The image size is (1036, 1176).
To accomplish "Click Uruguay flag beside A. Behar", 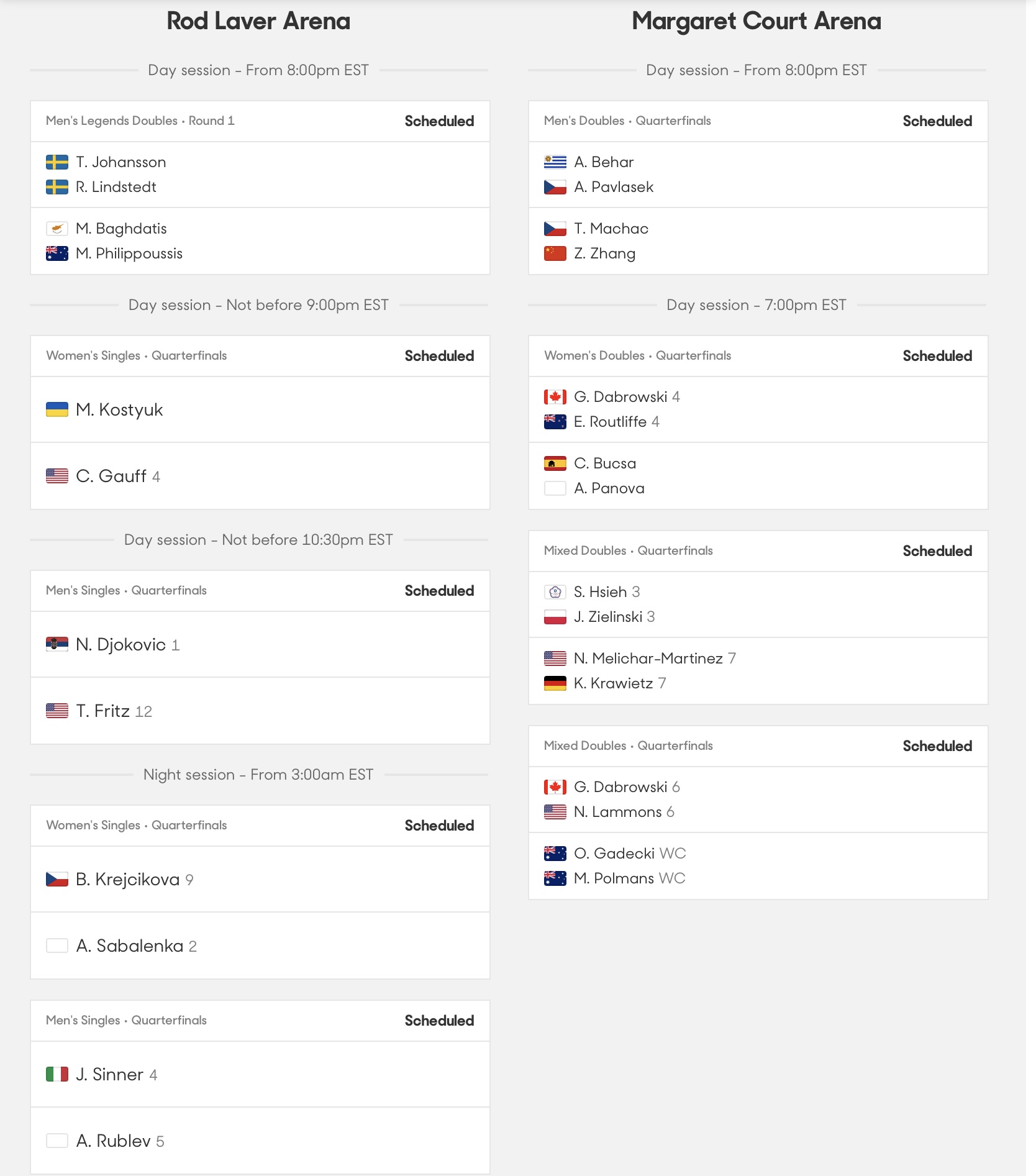I will coord(555,162).
